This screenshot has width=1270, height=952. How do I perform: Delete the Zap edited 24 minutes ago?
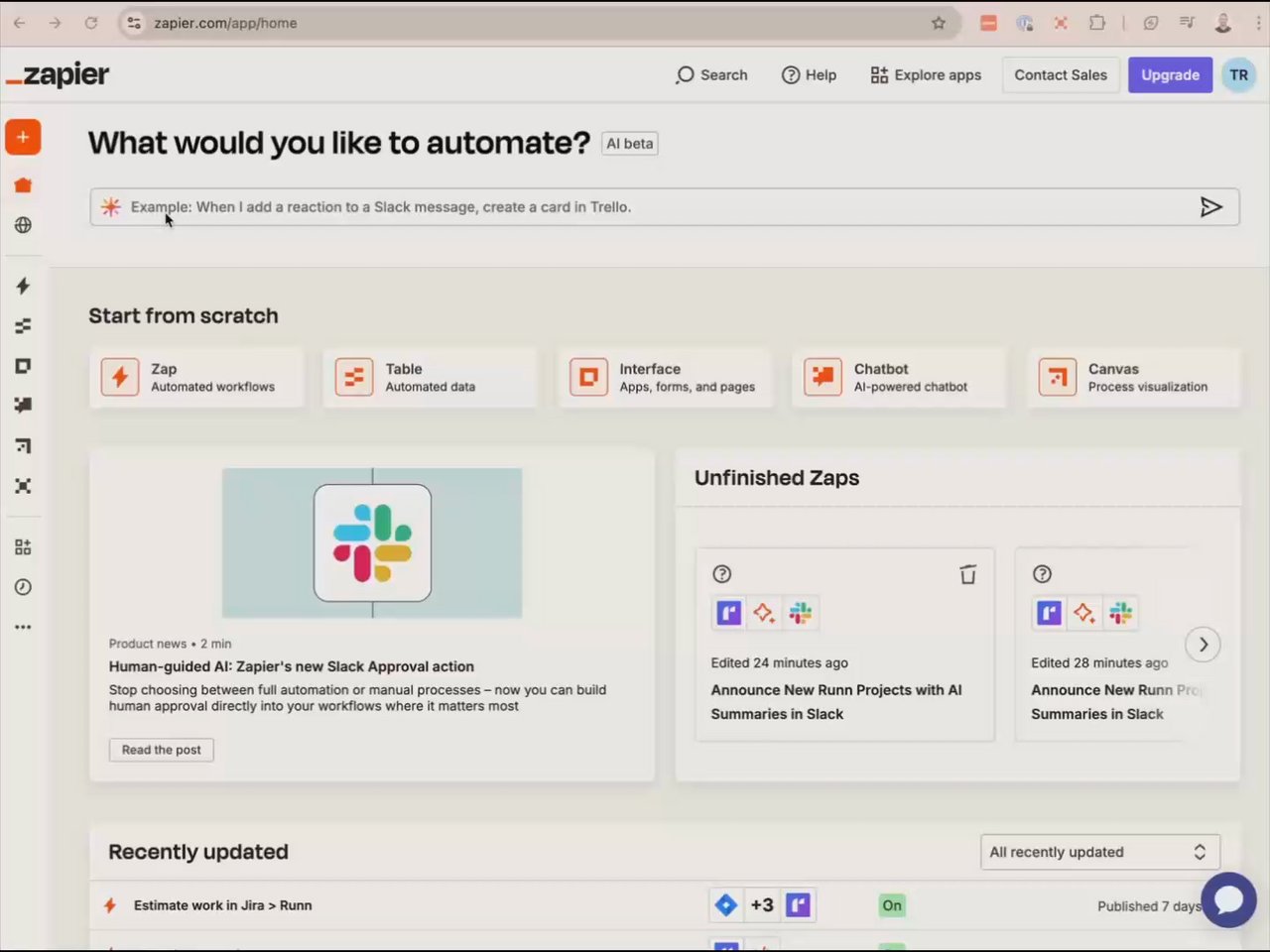968,574
